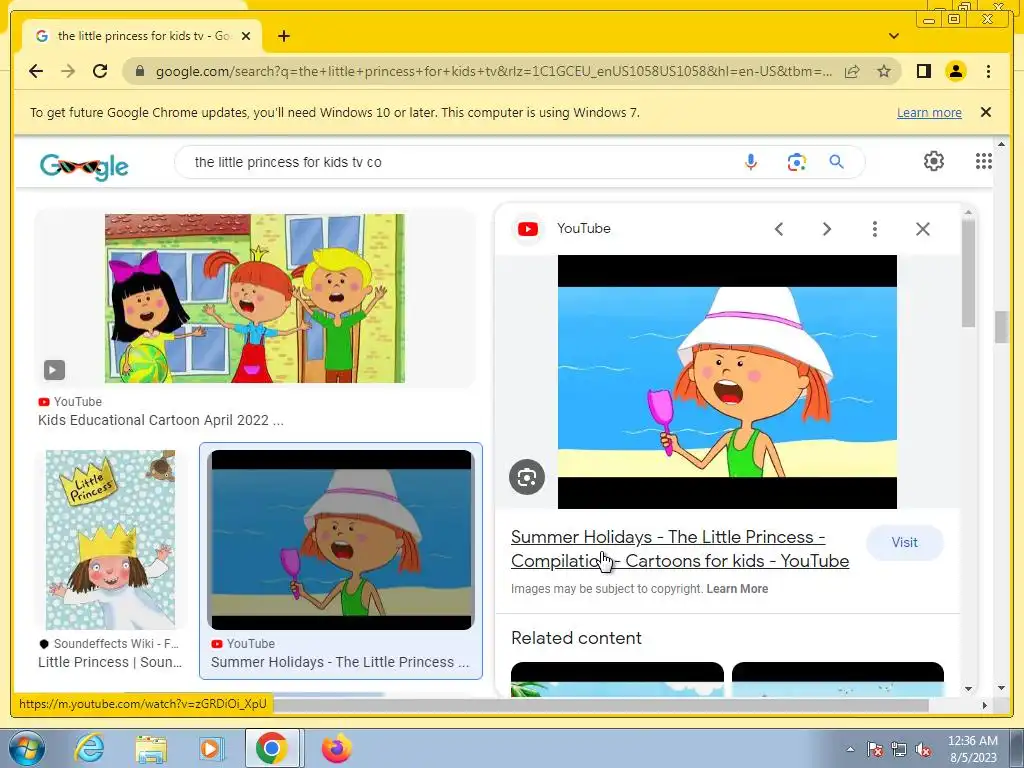
Task: Open copyright Learn More link
Action: (737, 588)
